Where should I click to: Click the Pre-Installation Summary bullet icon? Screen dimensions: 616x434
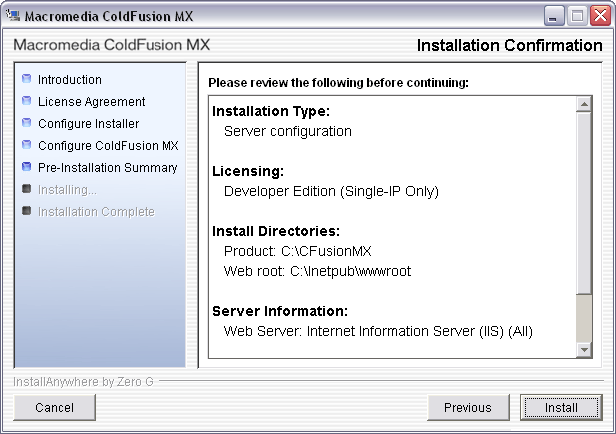[27, 167]
